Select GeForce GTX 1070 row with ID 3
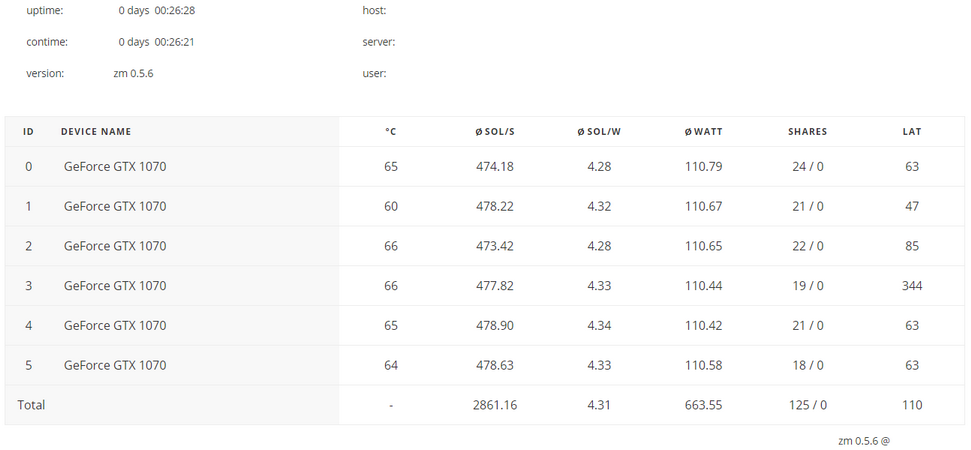Image resolution: width=971 pixels, height=450 pixels. pyautogui.click(x=485, y=285)
